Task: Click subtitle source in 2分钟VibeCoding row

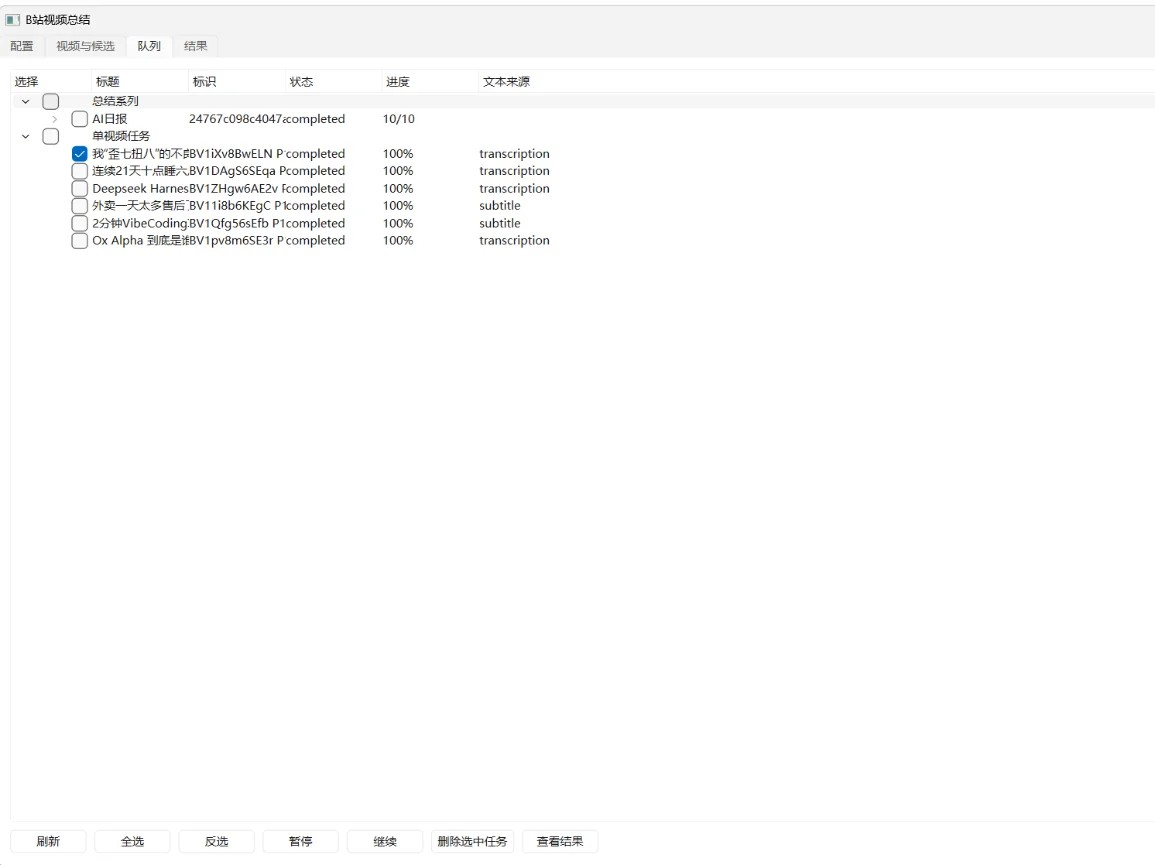Action: [x=500, y=223]
